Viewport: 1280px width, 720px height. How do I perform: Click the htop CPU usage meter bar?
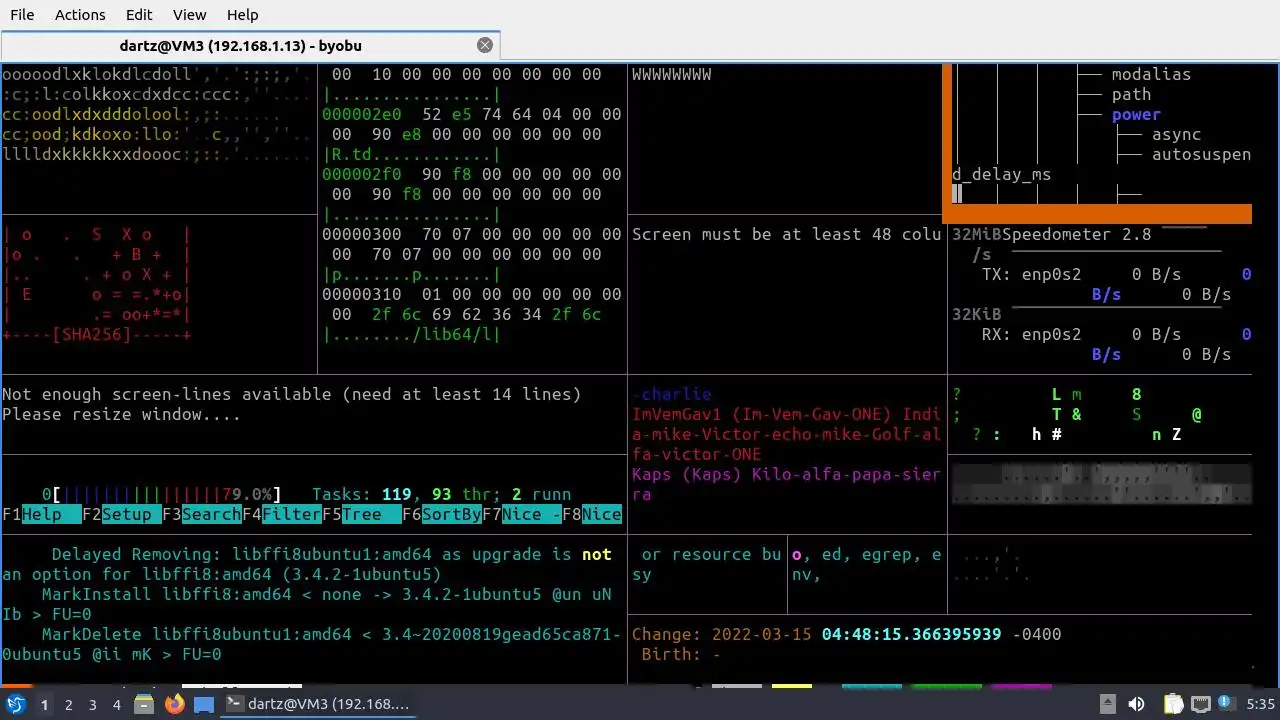click(x=161, y=494)
